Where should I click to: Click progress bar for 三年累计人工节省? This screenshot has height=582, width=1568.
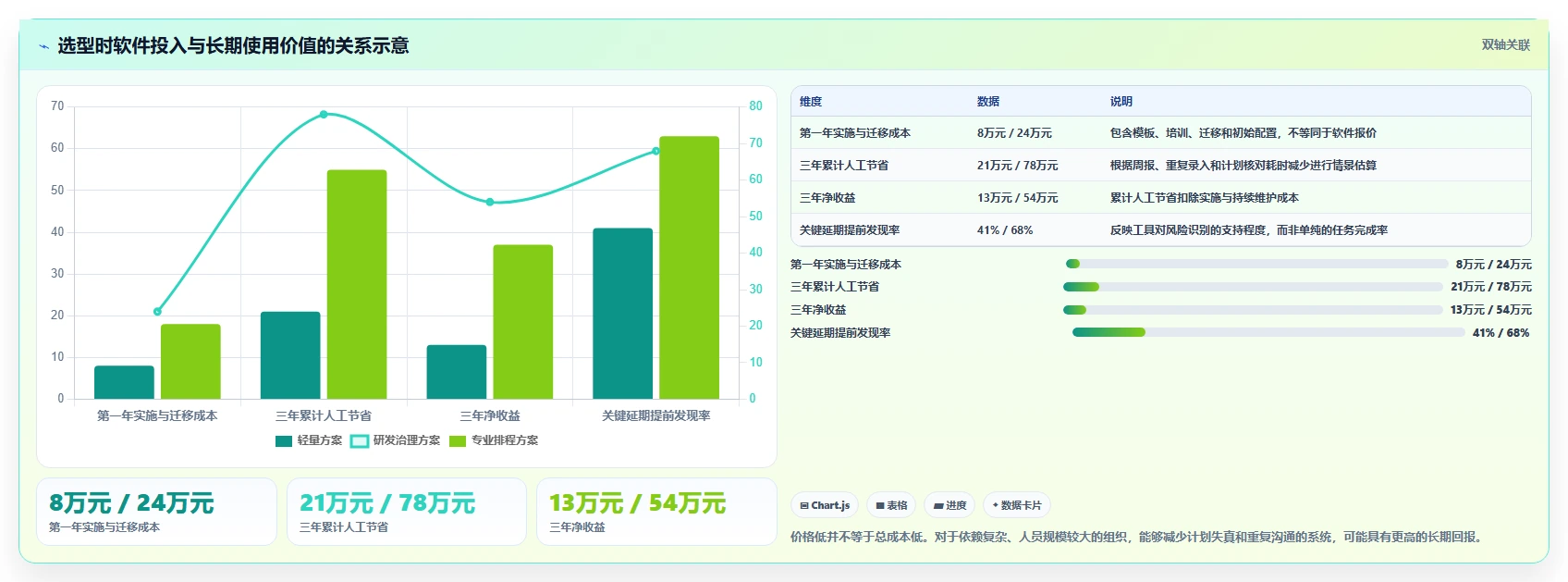[x=1253, y=287]
